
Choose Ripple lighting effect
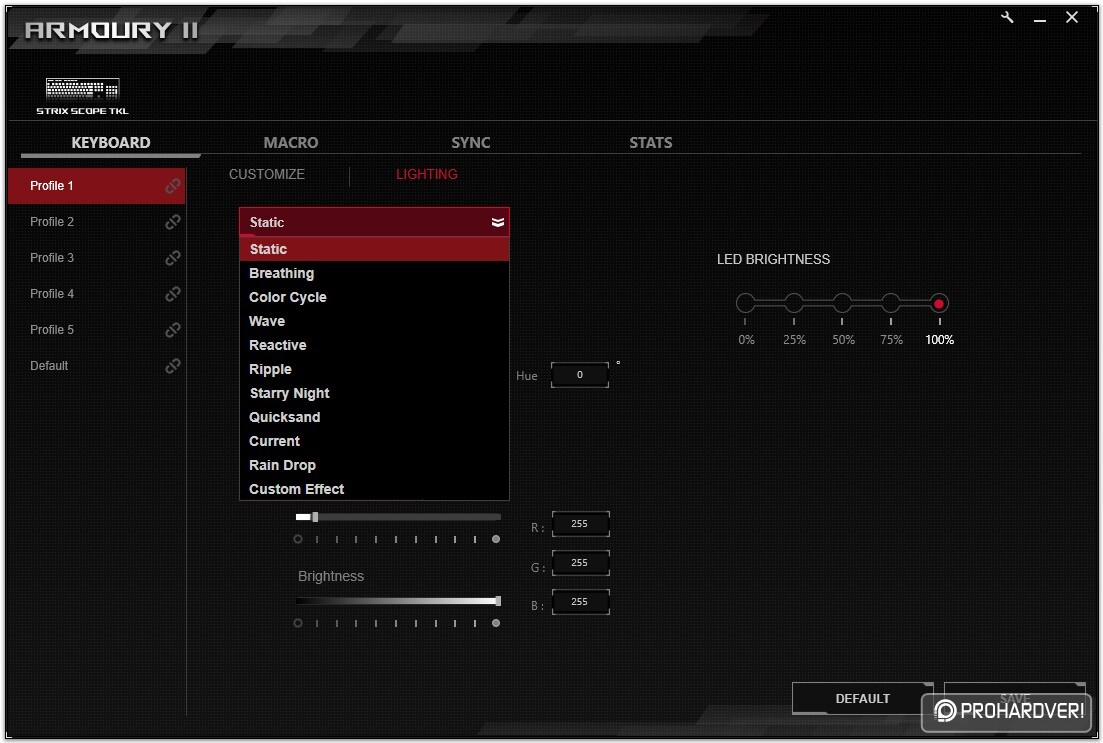(374, 369)
